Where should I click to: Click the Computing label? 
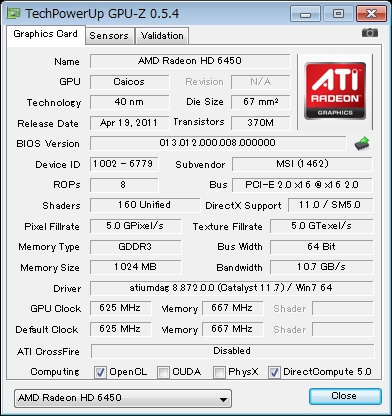point(55,372)
